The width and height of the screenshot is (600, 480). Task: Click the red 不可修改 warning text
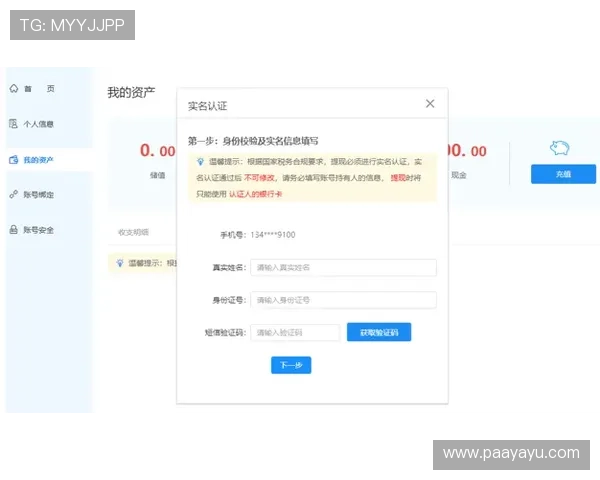click(x=259, y=178)
